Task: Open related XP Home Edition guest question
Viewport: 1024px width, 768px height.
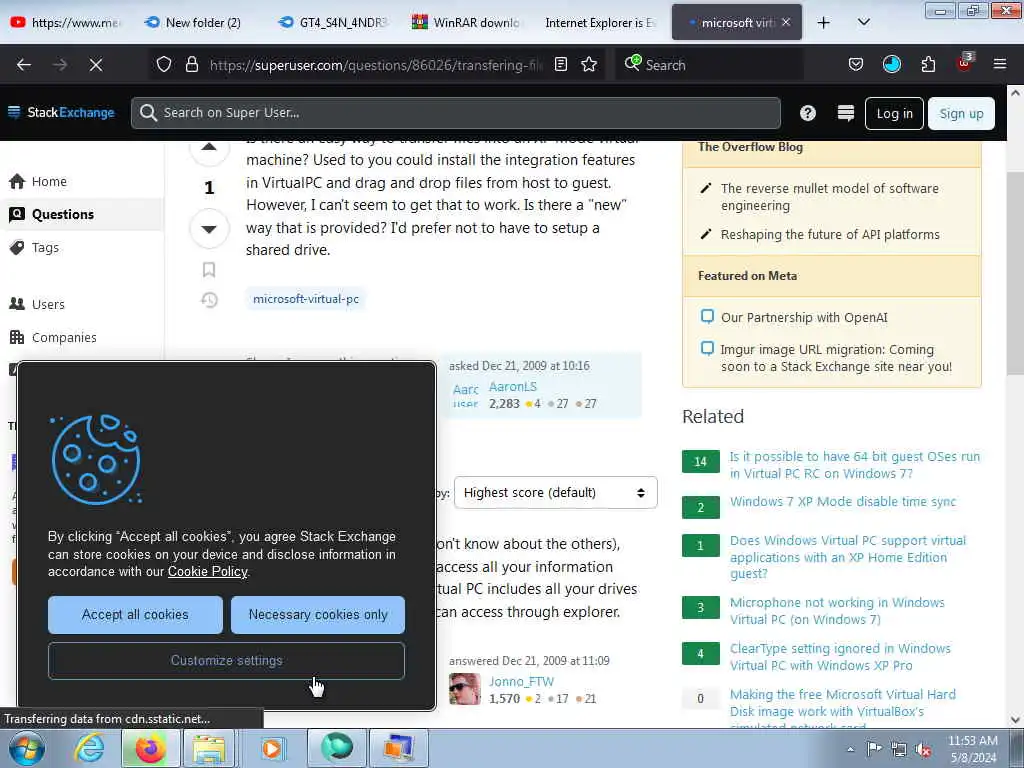Action: [x=848, y=557]
